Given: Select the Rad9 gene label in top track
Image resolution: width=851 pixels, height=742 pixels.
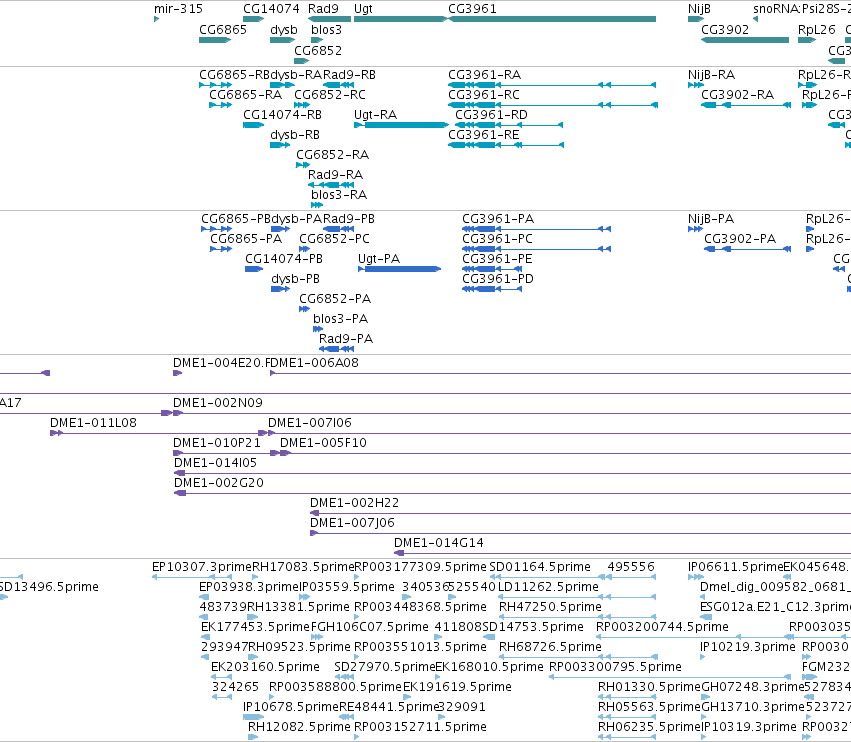Looking at the screenshot, I should pos(323,9).
